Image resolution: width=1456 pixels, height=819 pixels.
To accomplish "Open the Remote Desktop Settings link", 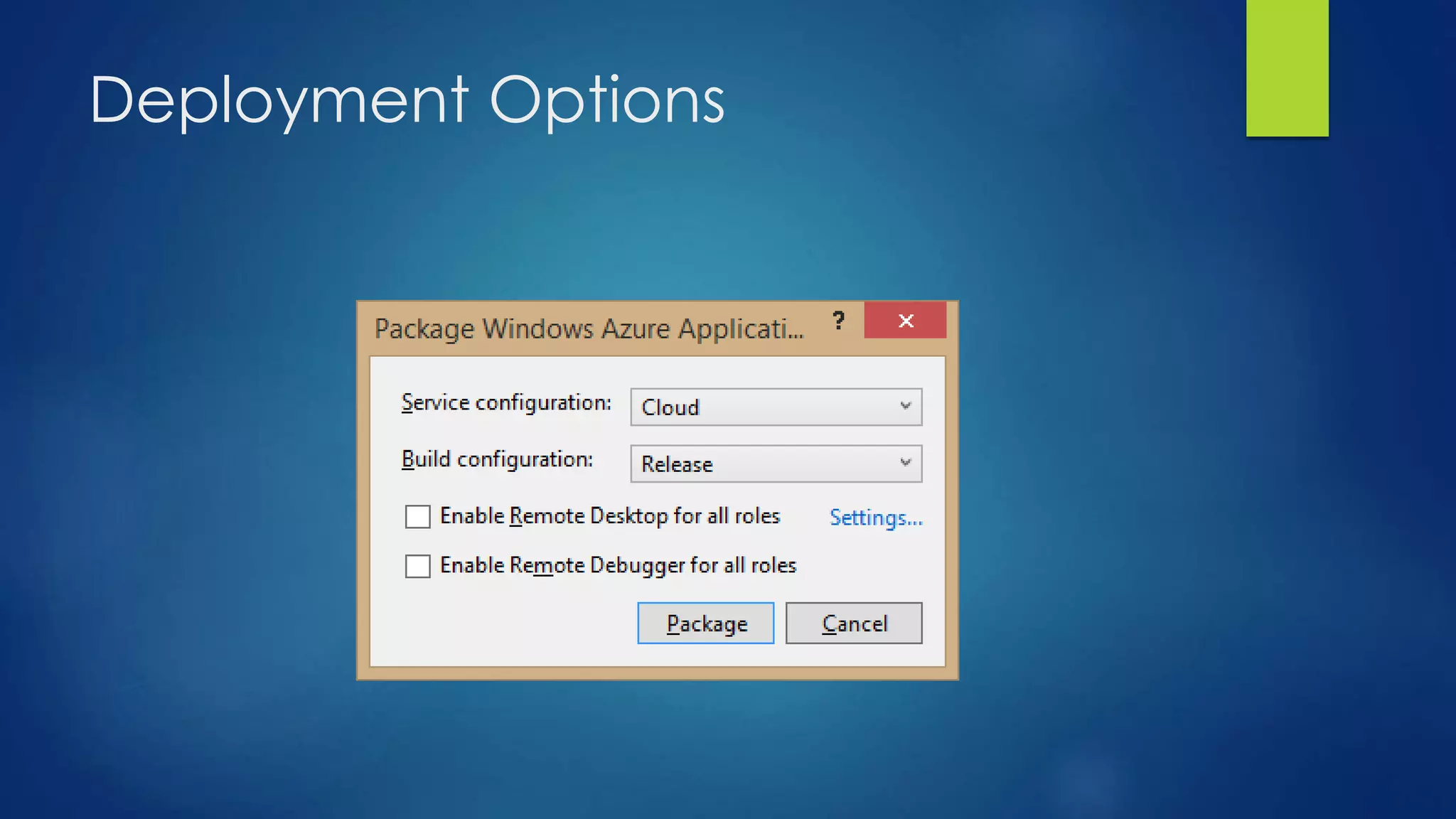I will (x=876, y=518).
